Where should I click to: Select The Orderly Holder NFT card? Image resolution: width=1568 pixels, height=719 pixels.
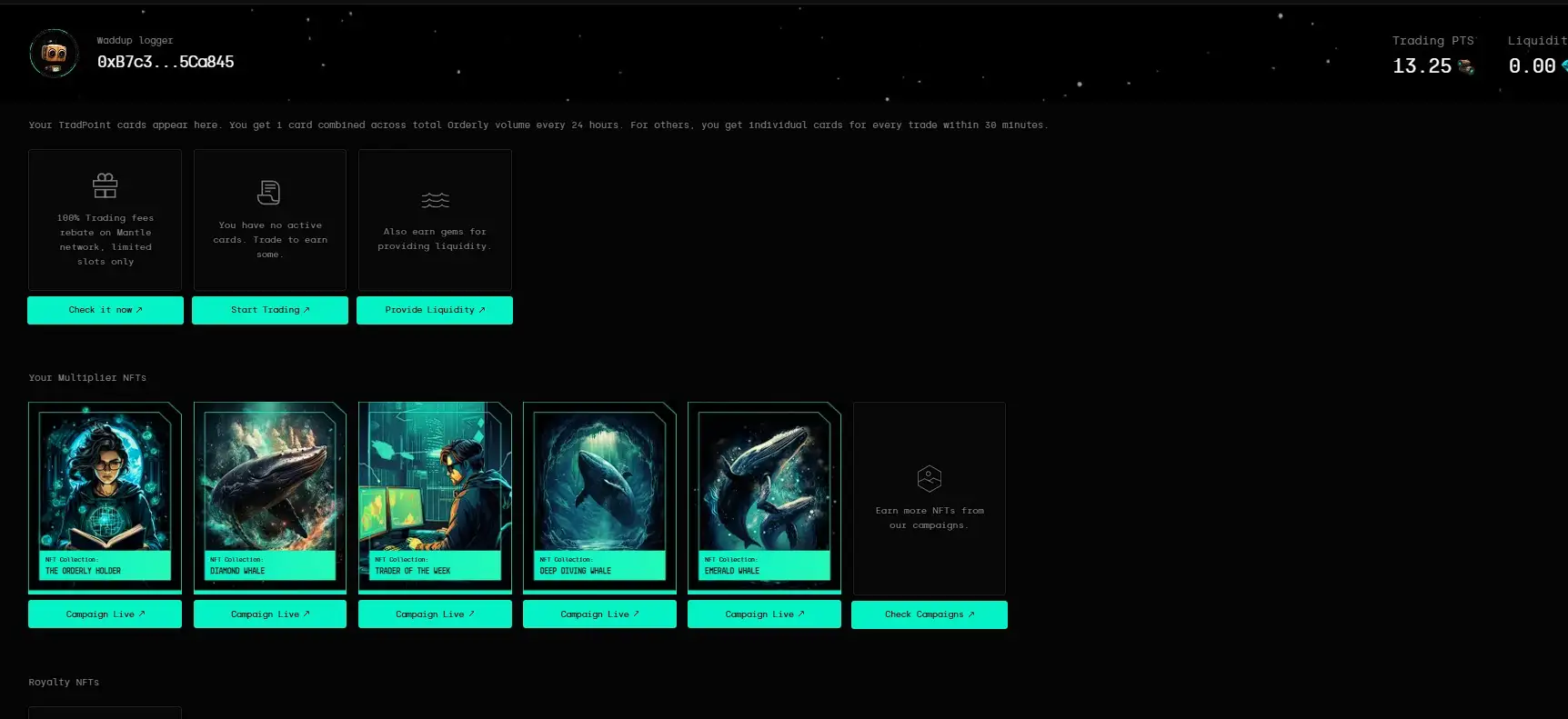coord(106,495)
